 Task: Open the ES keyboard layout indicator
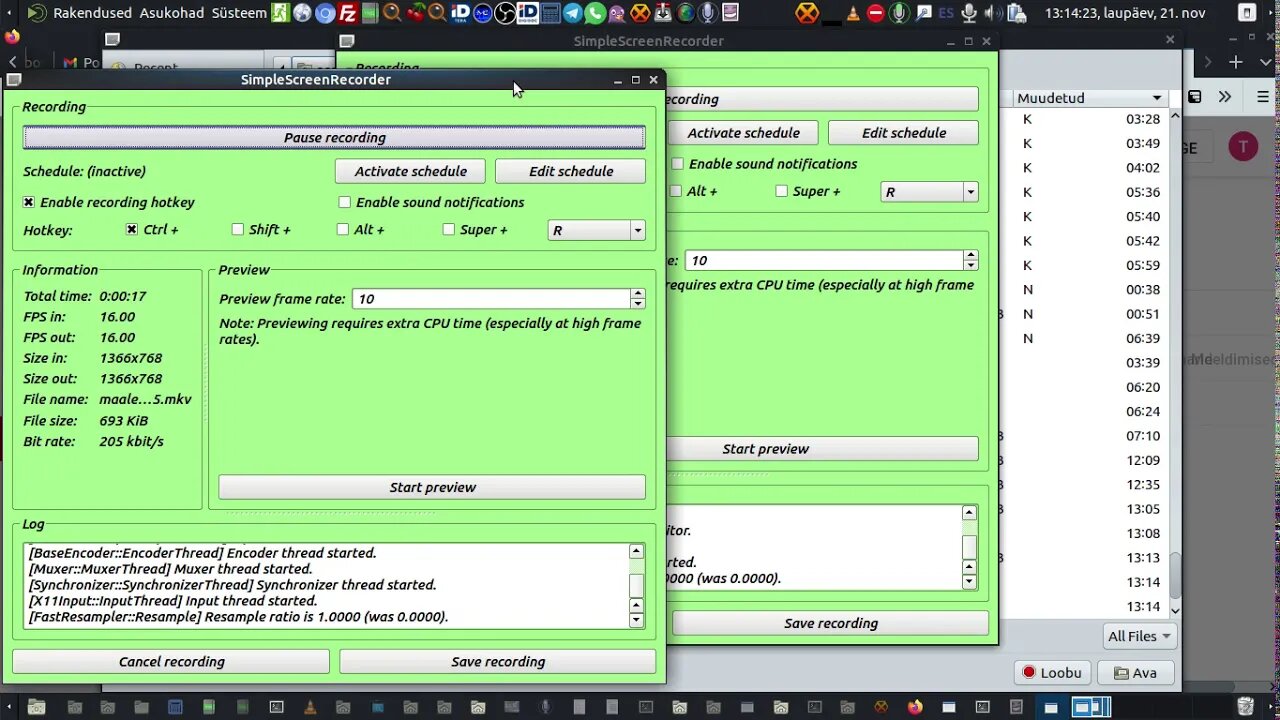[945, 13]
